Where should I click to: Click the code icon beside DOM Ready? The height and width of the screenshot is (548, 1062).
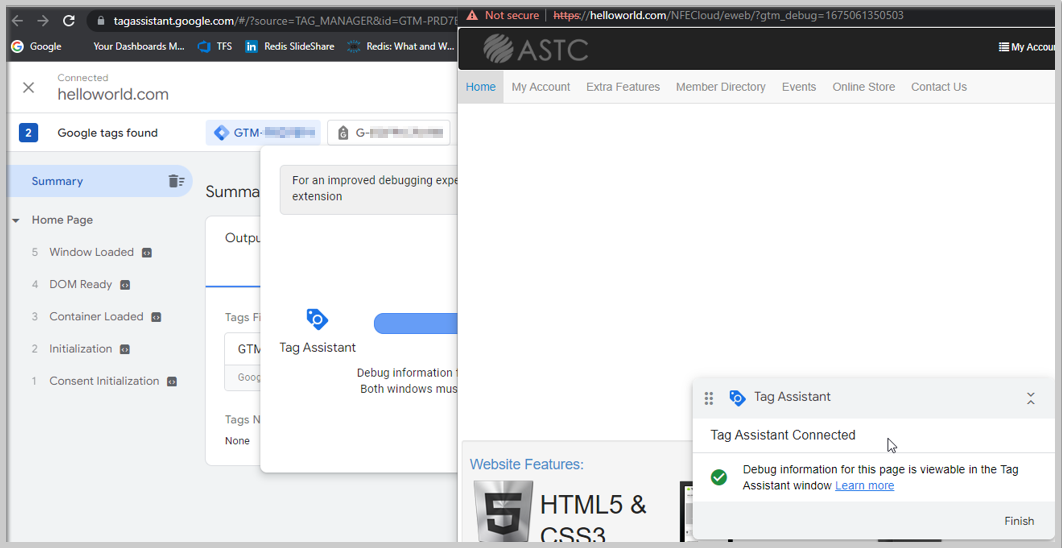(125, 285)
